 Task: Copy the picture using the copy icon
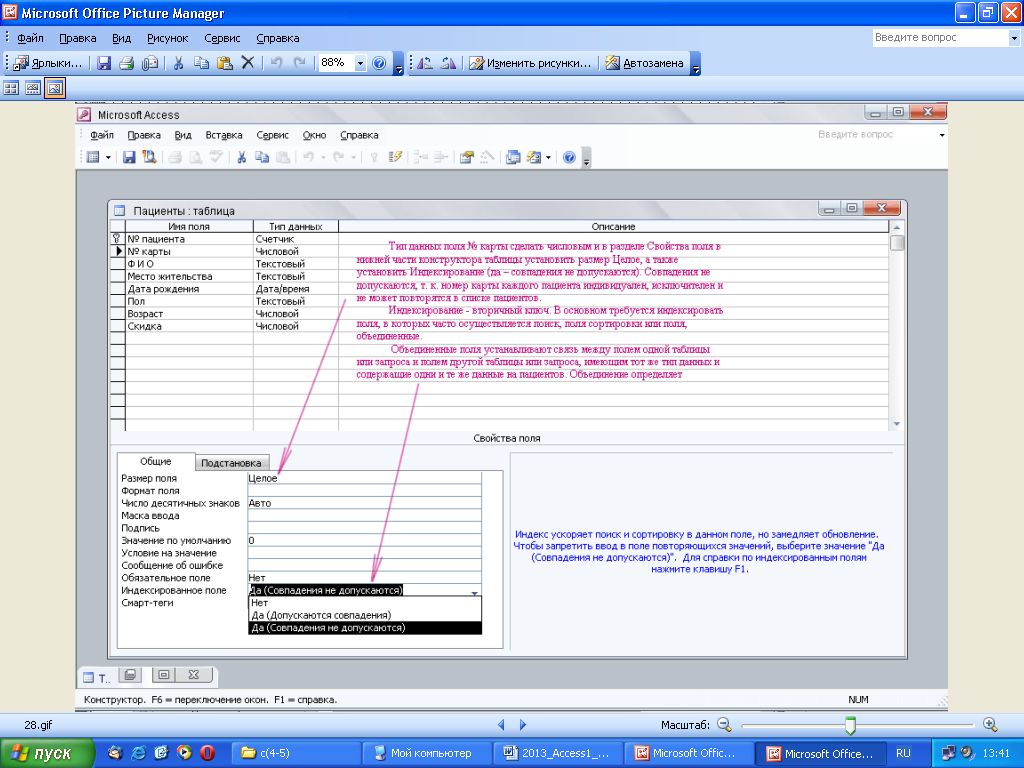coord(202,63)
